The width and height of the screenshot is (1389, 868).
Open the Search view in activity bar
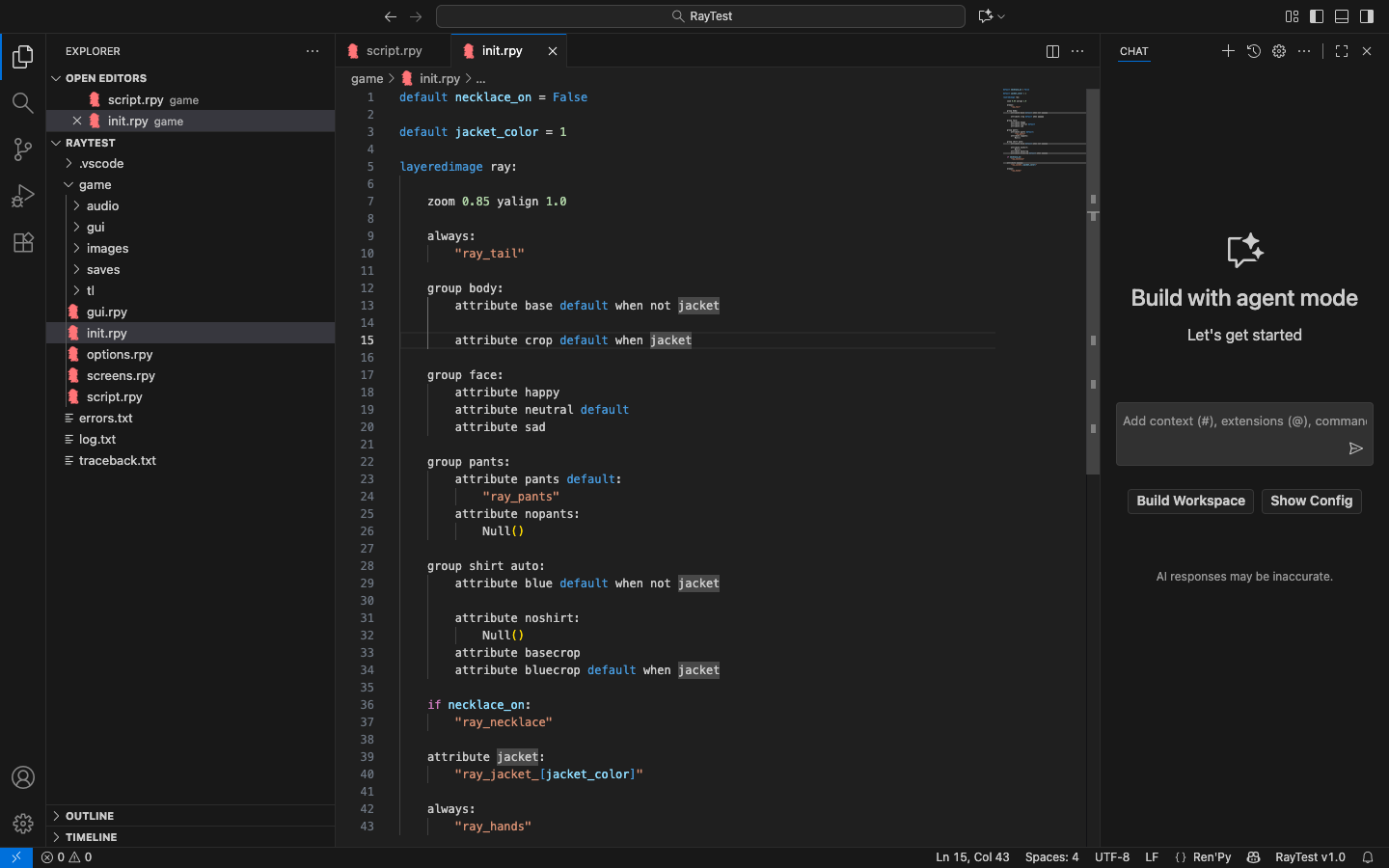pyautogui.click(x=23, y=103)
